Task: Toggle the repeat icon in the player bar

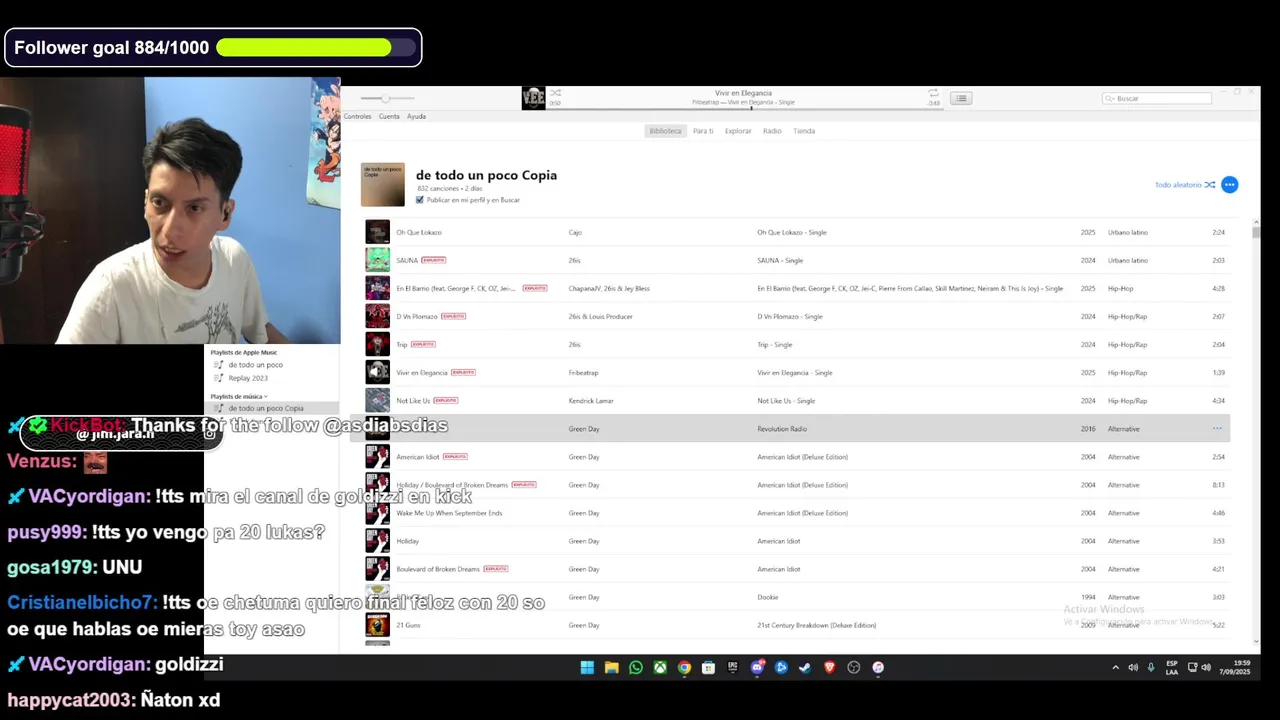Action: (933, 93)
